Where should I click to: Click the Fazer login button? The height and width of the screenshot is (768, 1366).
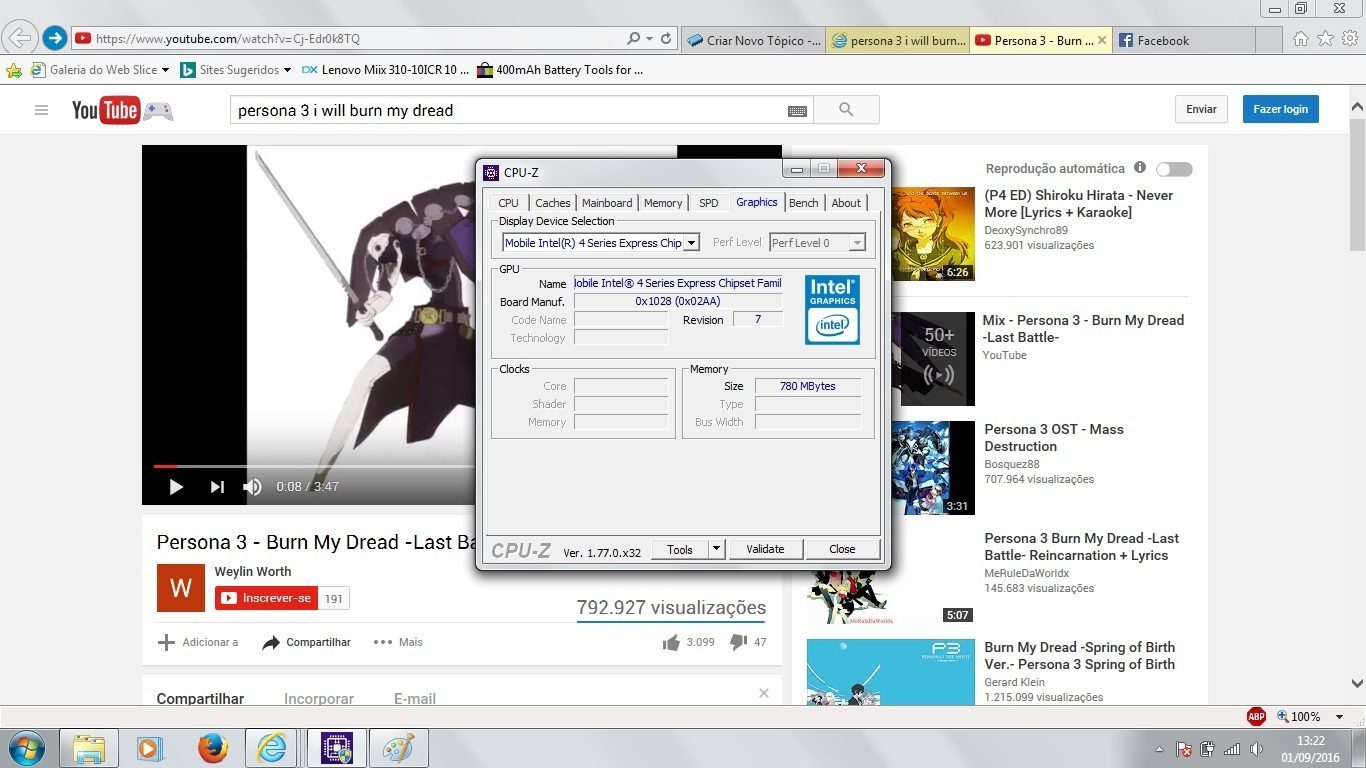[1281, 109]
